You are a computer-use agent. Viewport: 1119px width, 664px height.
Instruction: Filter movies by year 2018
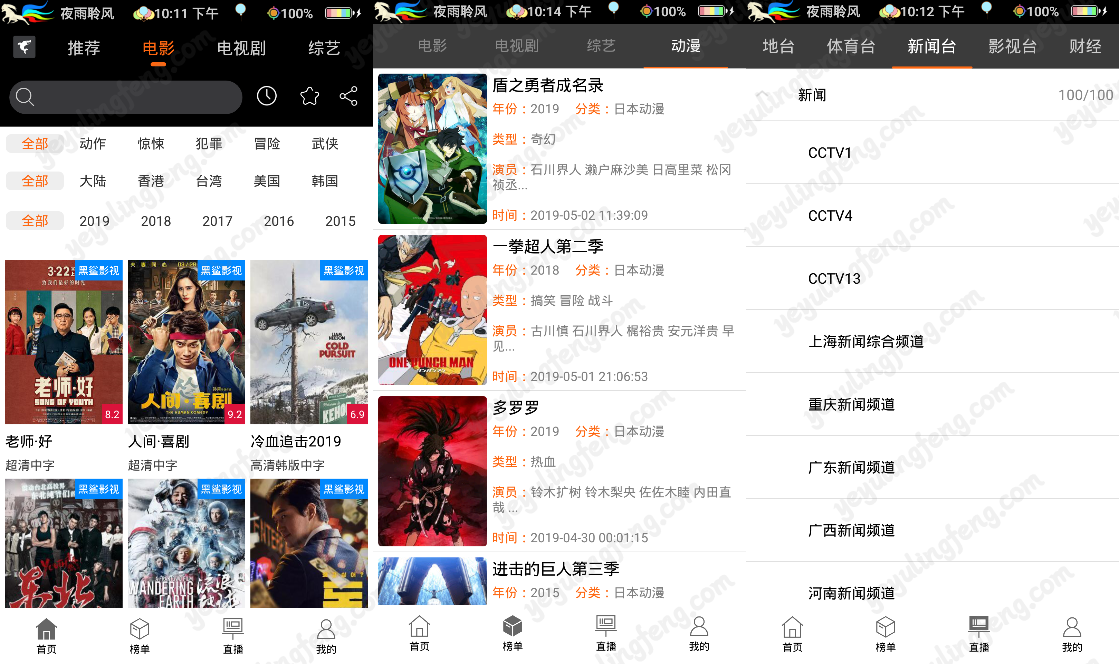tap(156, 221)
